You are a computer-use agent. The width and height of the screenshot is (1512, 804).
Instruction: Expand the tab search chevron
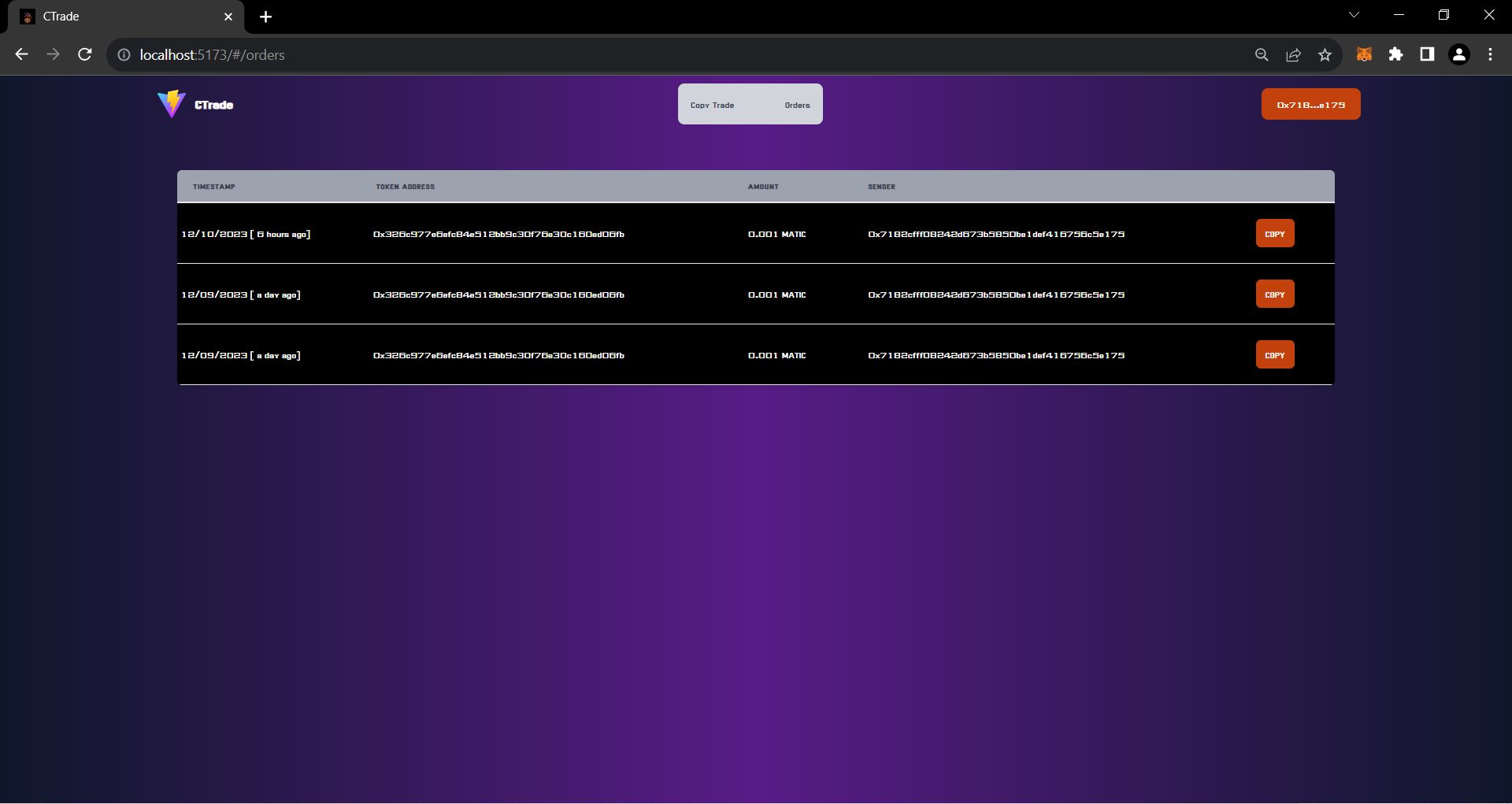pos(1354,14)
